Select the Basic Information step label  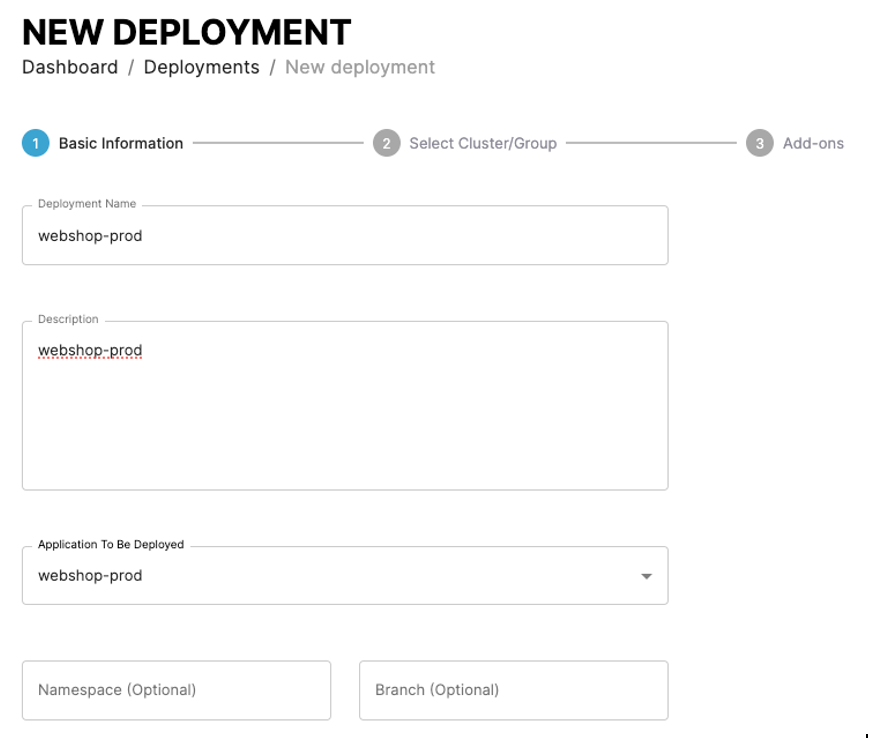tap(121, 143)
